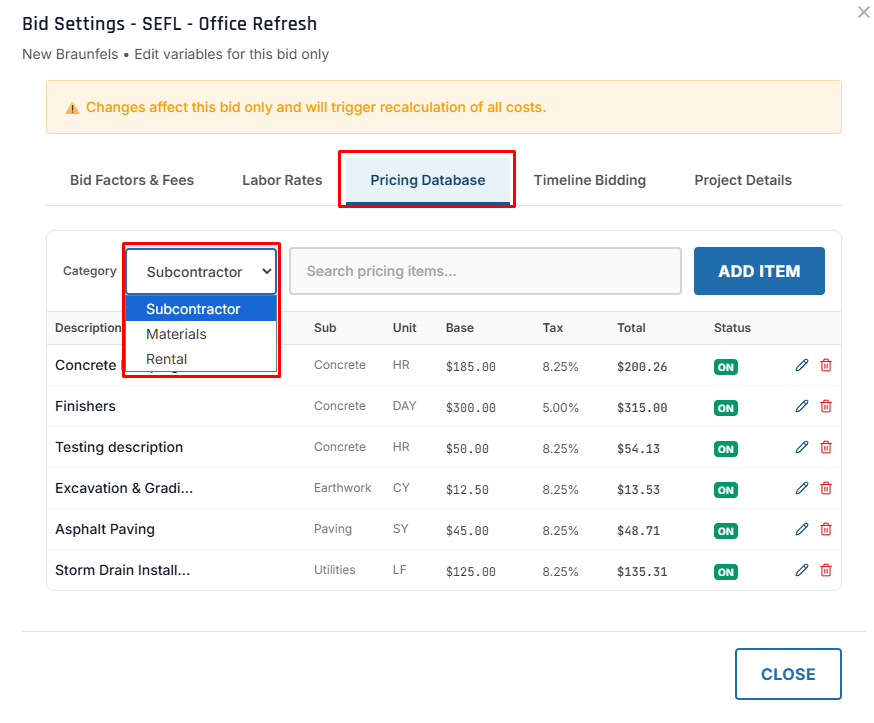
Task: Delete the Testing description item
Action: (826, 447)
